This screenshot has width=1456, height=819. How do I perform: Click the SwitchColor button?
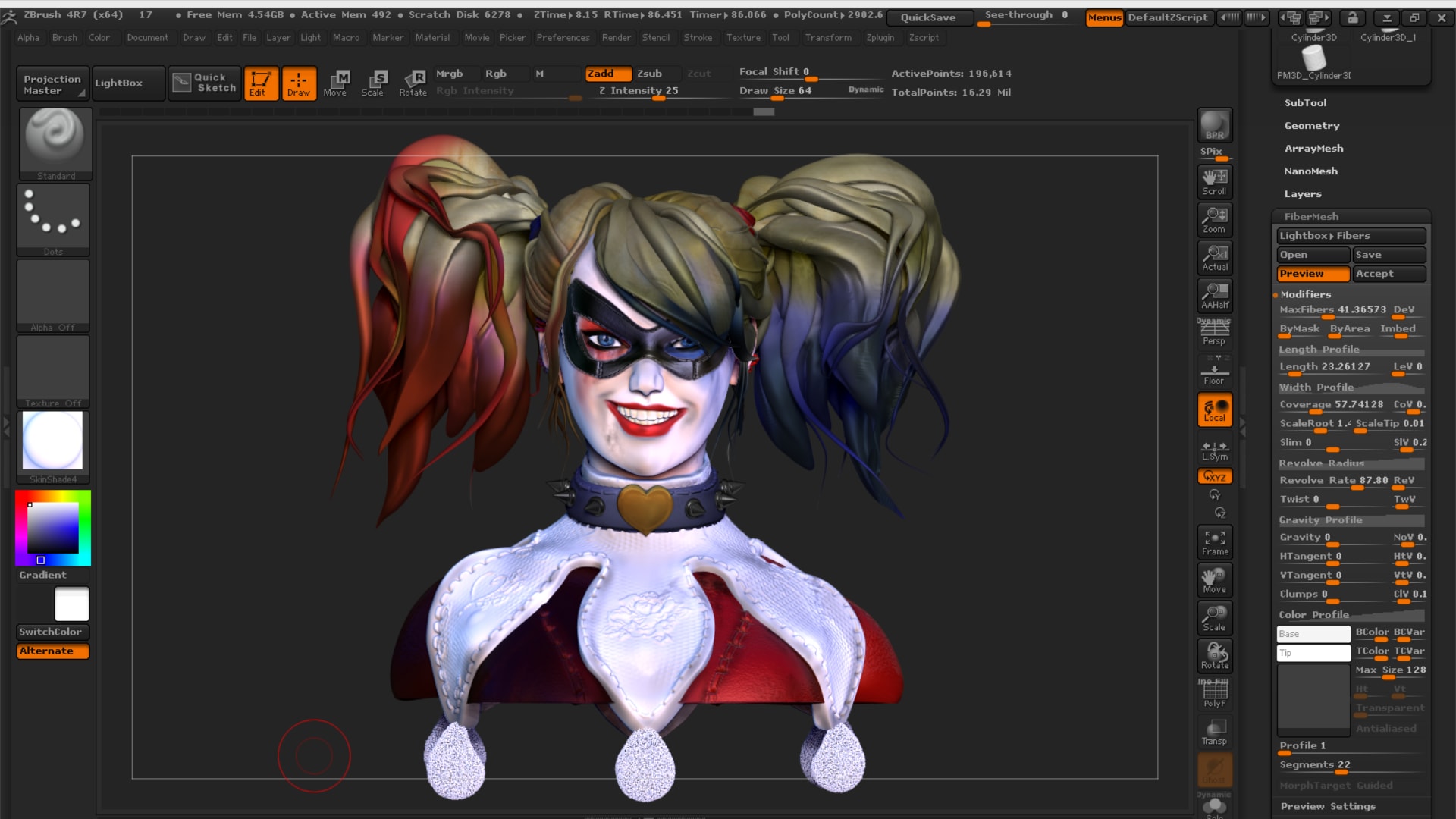click(x=52, y=632)
